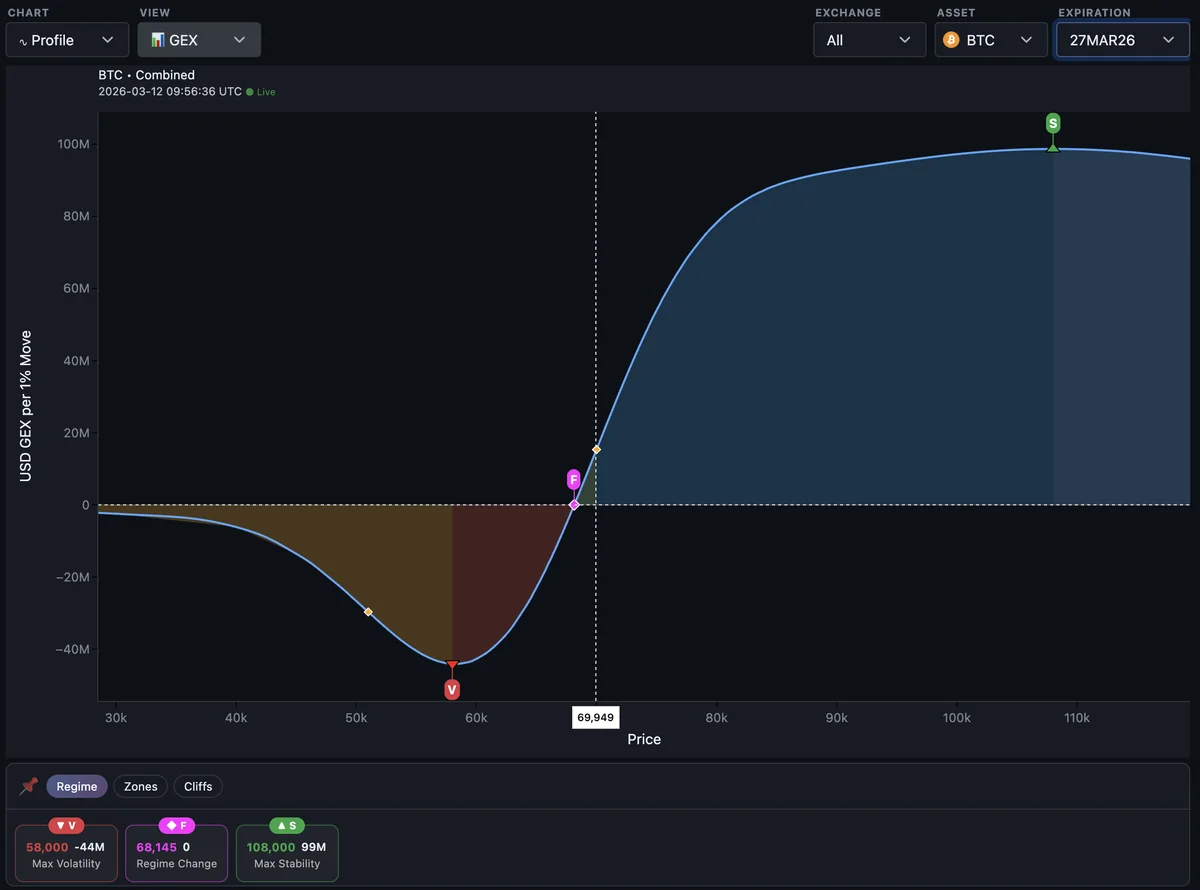
Task: Click the red V Max Volatility marker on chart
Action: 452,689
